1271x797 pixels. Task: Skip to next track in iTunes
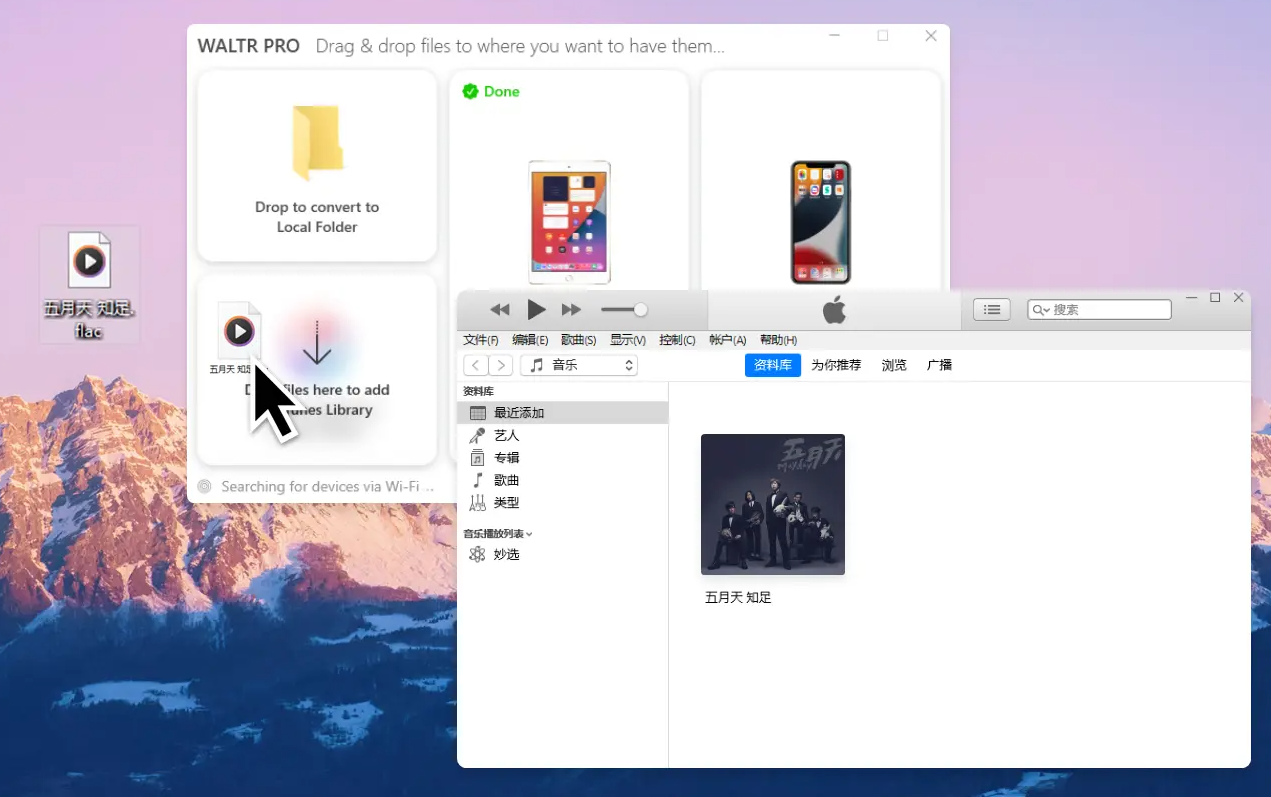(571, 310)
